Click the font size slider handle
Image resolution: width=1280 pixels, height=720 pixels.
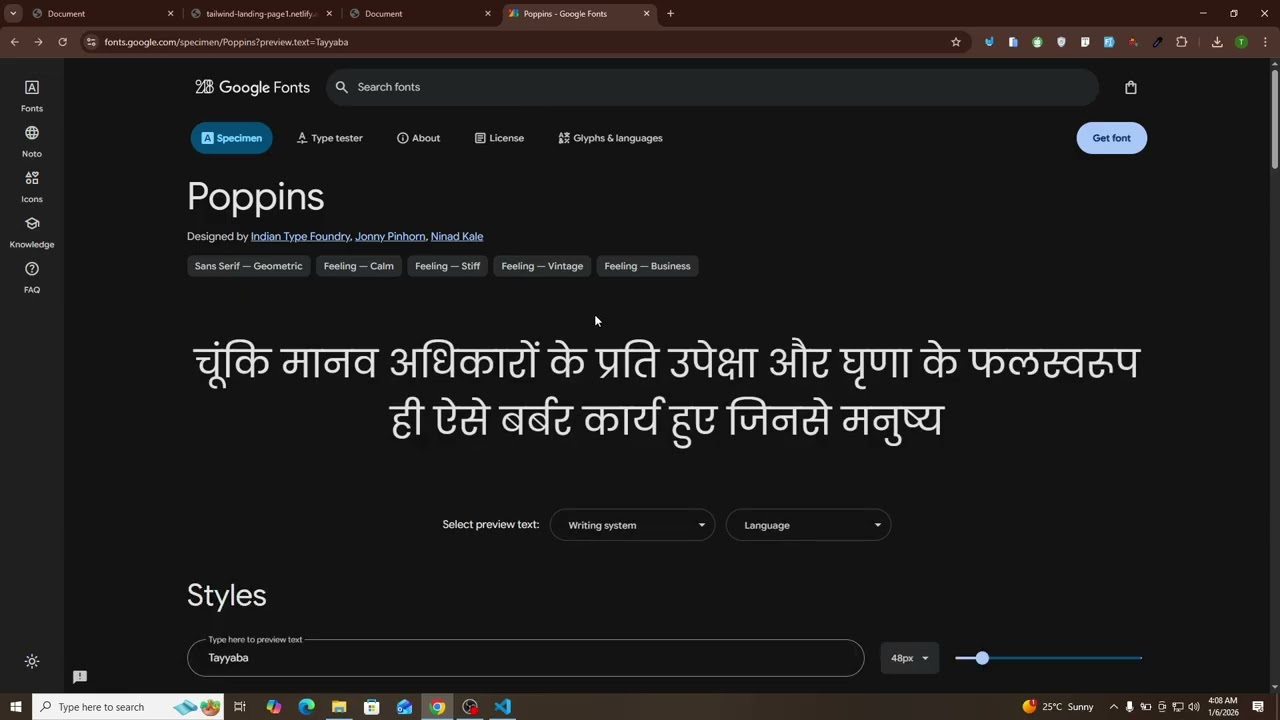pos(982,658)
